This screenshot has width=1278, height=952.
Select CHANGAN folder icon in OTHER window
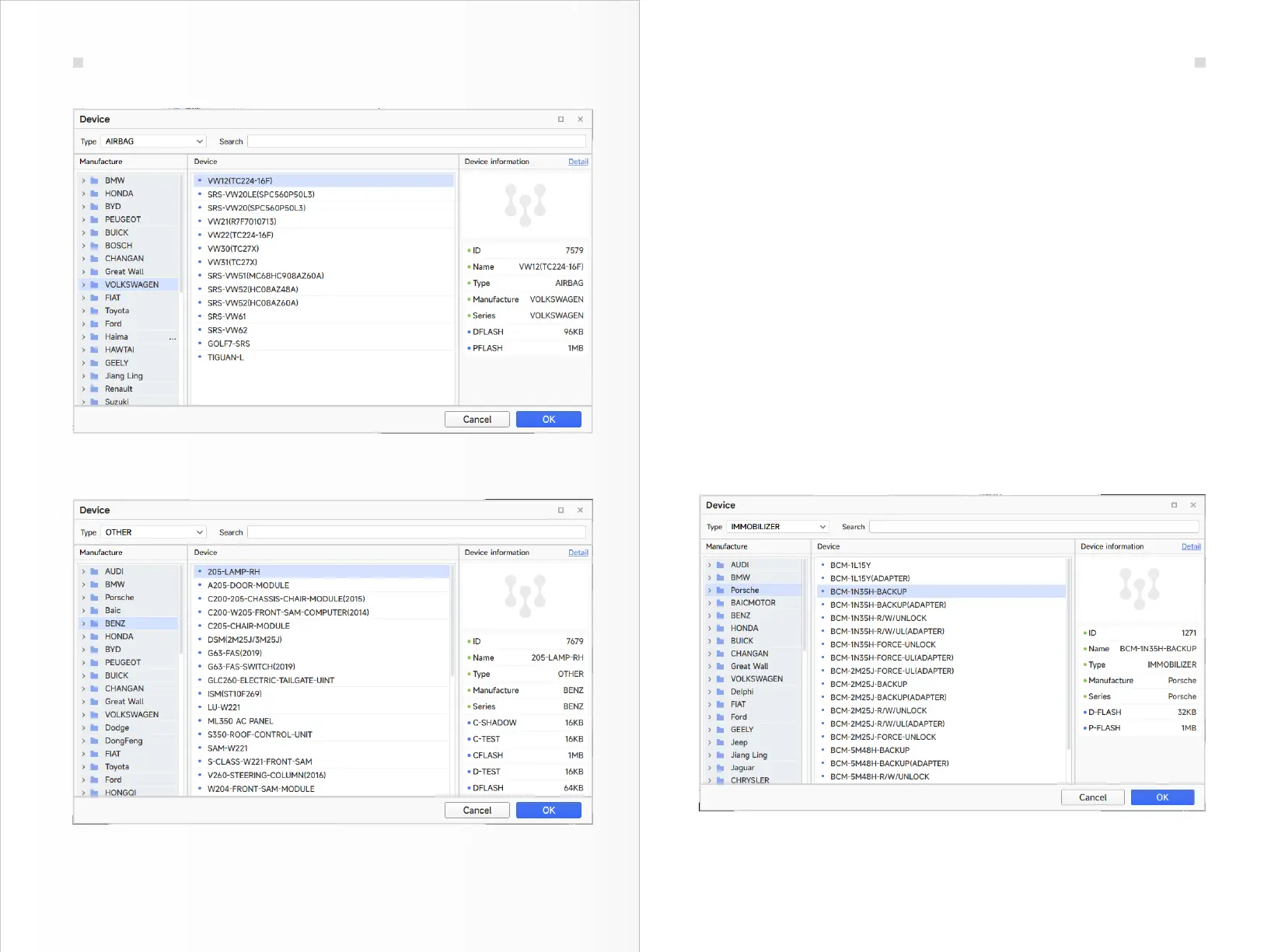point(95,689)
